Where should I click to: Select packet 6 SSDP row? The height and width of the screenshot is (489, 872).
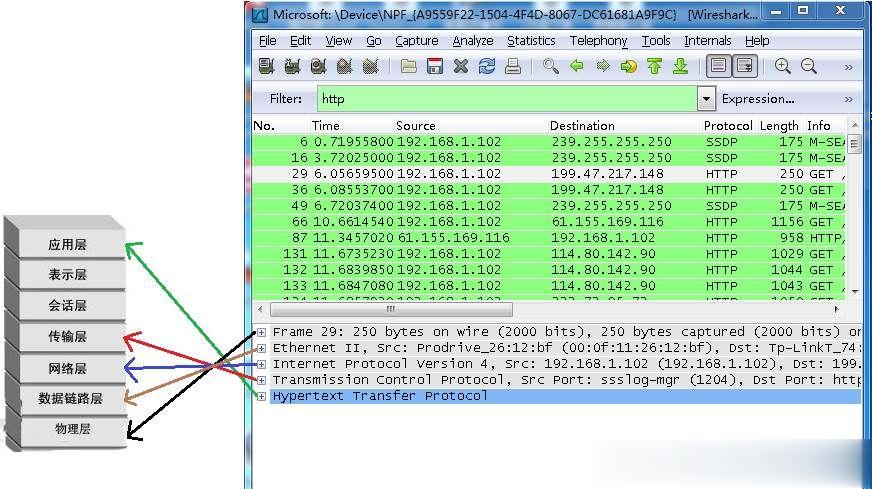(x=549, y=142)
